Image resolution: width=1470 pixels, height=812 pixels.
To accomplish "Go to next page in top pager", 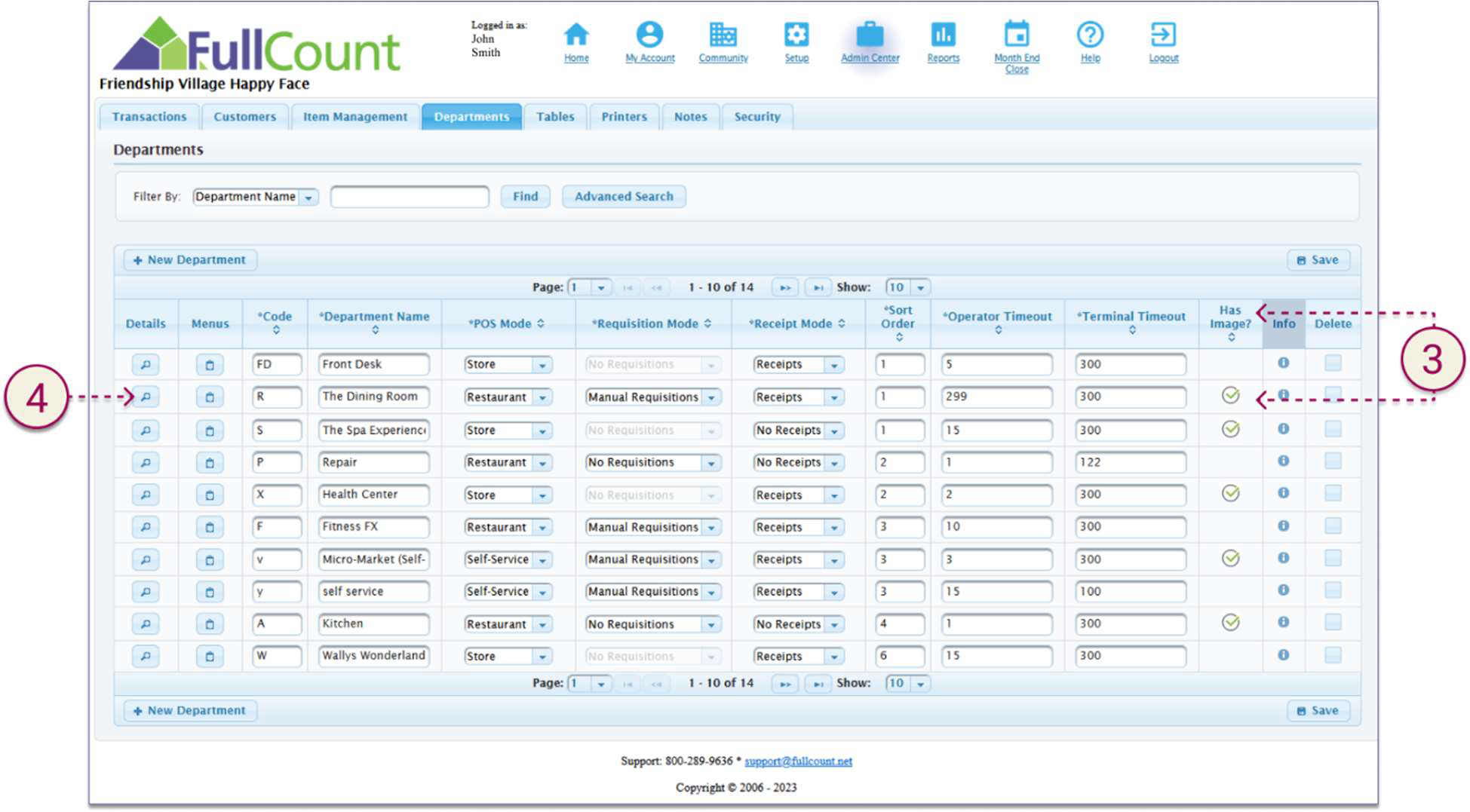I will pos(784,287).
